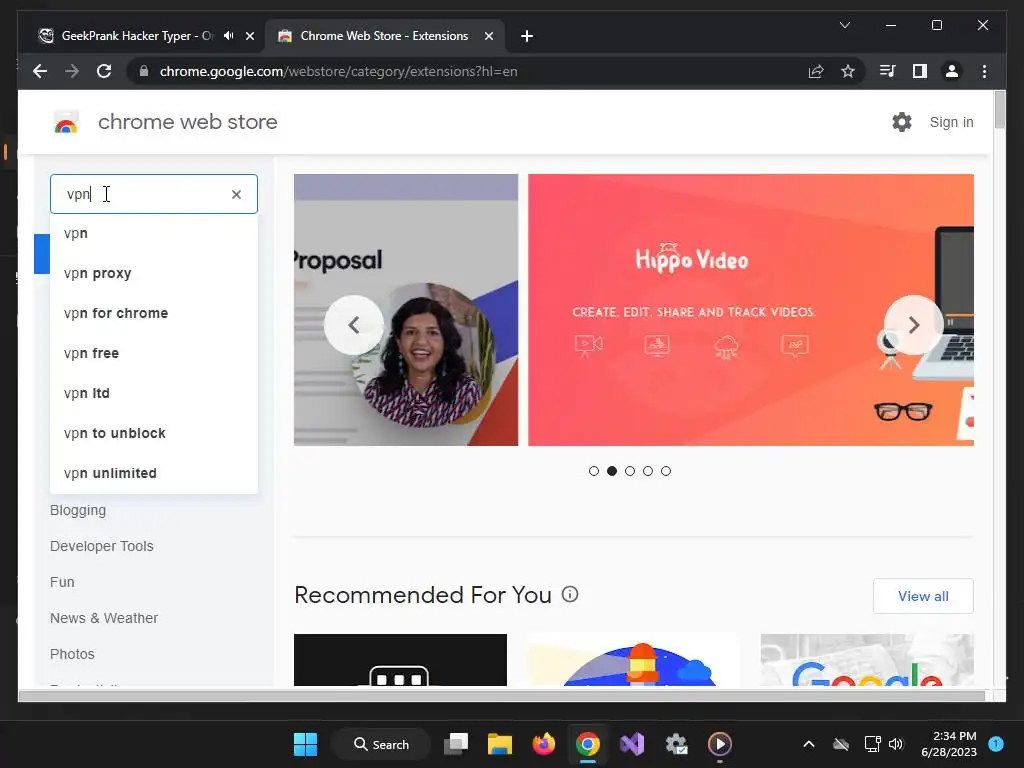The height and width of the screenshot is (768, 1024).
Task: Open clock and date panel
Action: pyautogui.click(x=949, y=744)
